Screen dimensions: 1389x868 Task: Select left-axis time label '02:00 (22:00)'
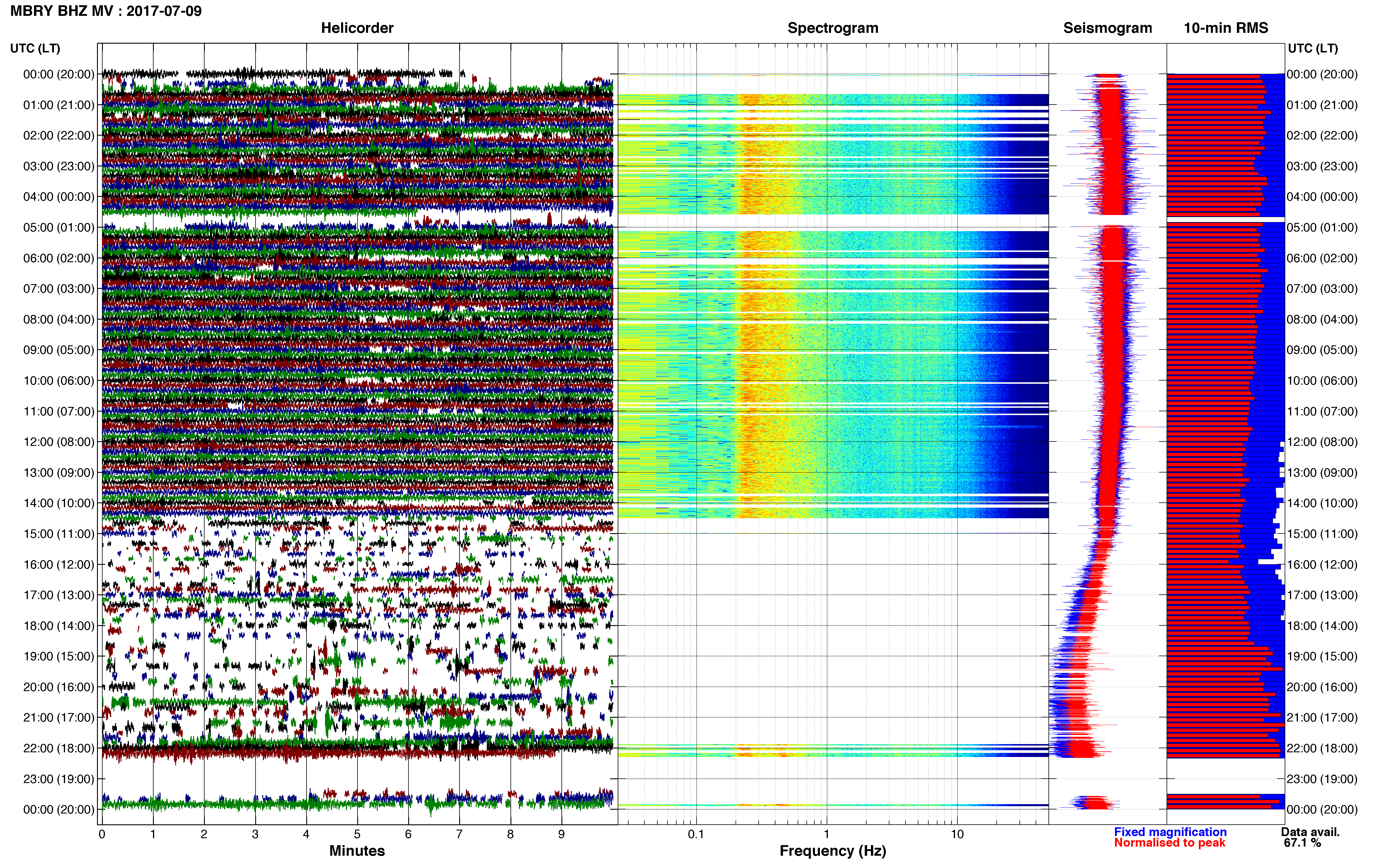coord(59,135)
